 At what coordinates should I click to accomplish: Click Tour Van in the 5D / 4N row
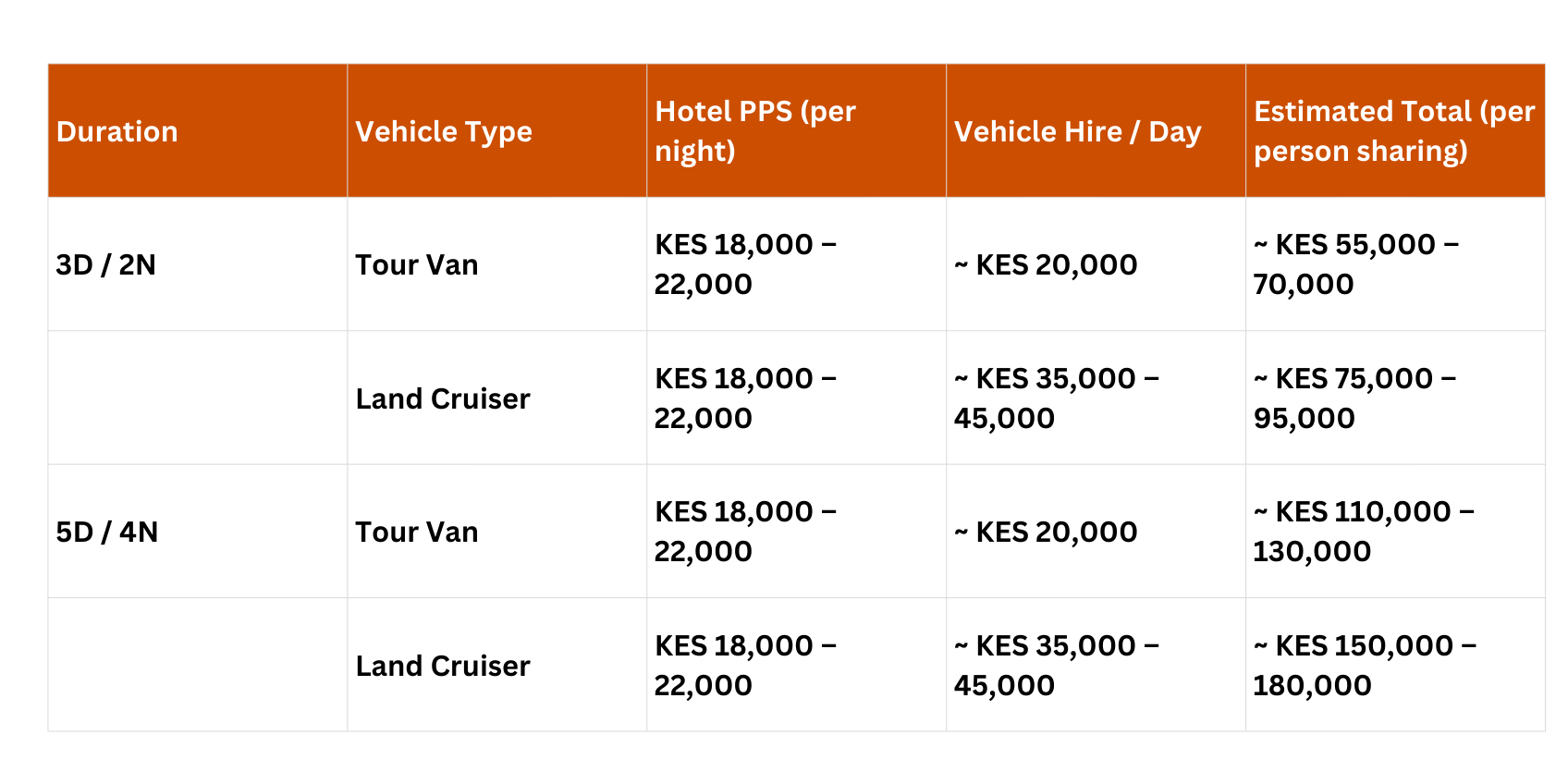(x=417, y=532)
